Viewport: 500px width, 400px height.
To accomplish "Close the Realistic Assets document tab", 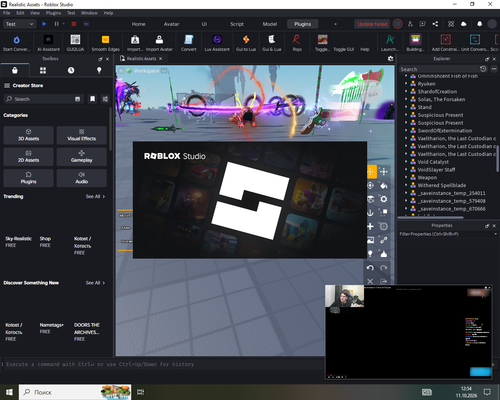I will [x=160, y=59].
